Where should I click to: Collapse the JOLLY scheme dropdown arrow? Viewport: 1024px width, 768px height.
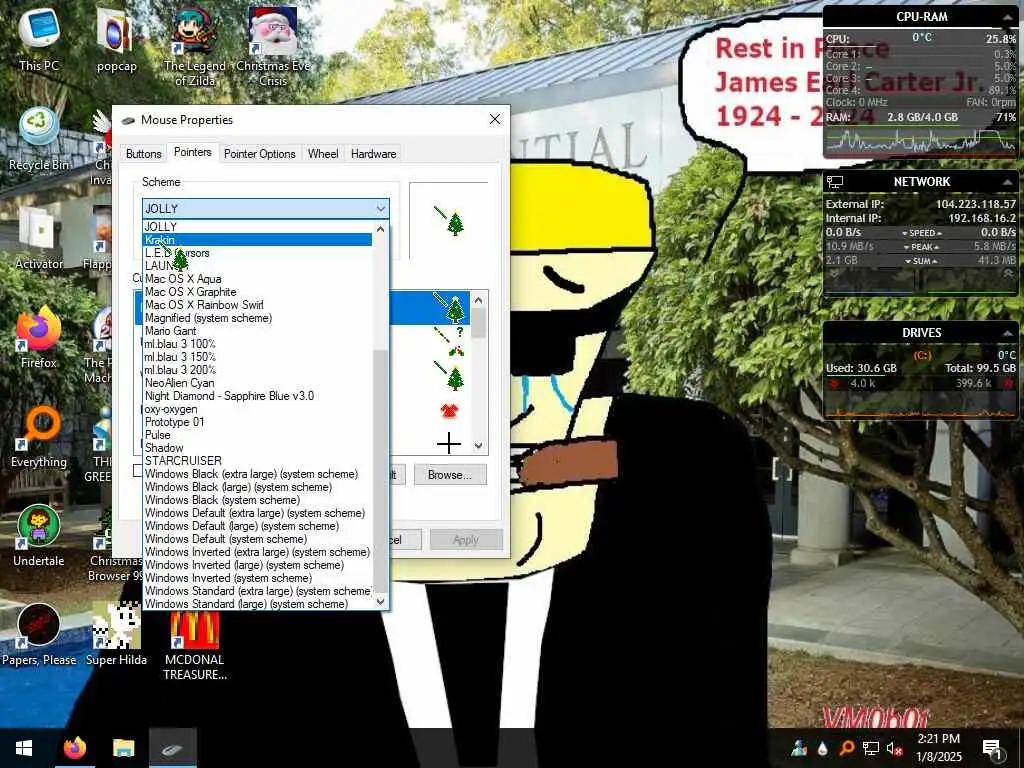click(381, 209)
